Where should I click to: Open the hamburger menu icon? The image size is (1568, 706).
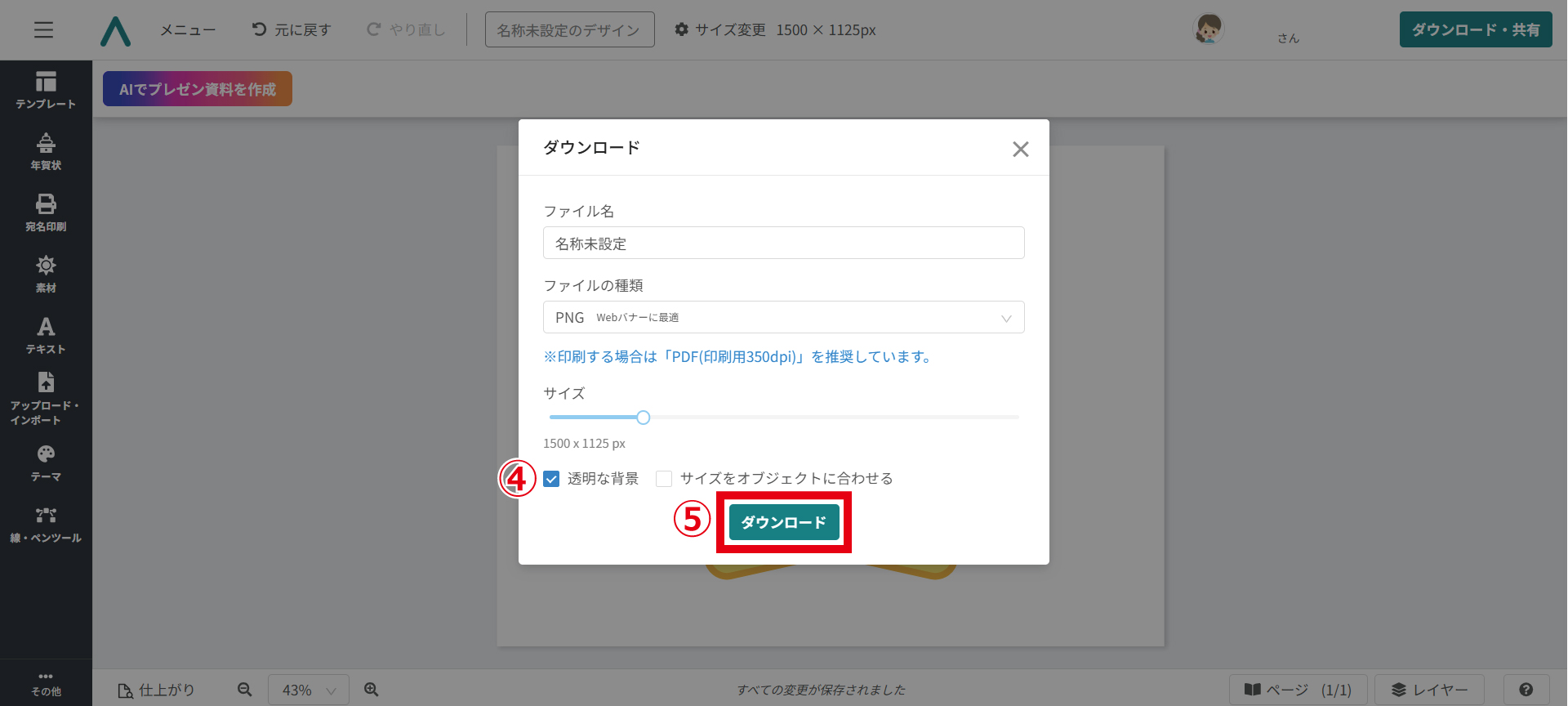coord(44,30)
